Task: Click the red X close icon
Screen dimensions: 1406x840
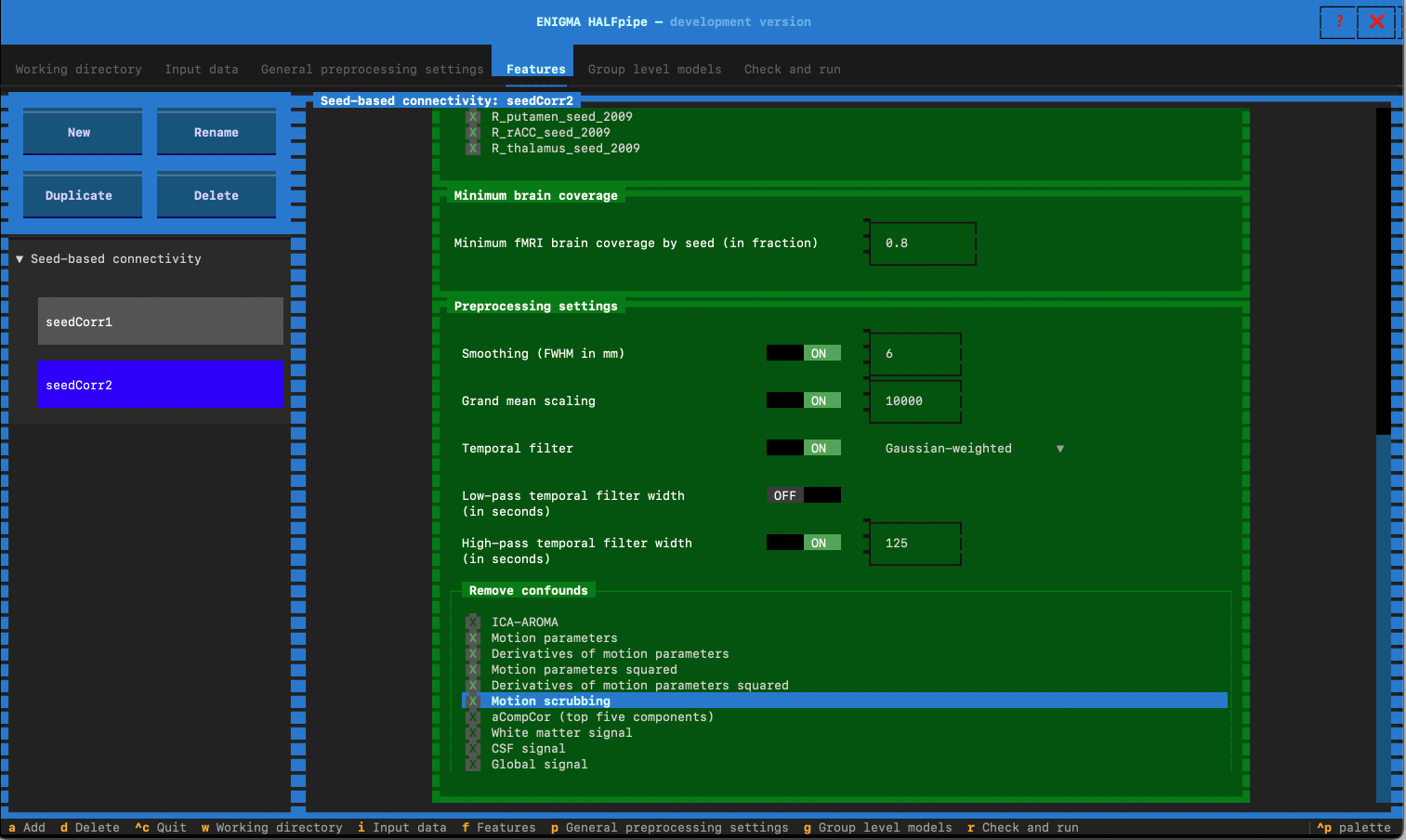Action: tap(1376, 21)
